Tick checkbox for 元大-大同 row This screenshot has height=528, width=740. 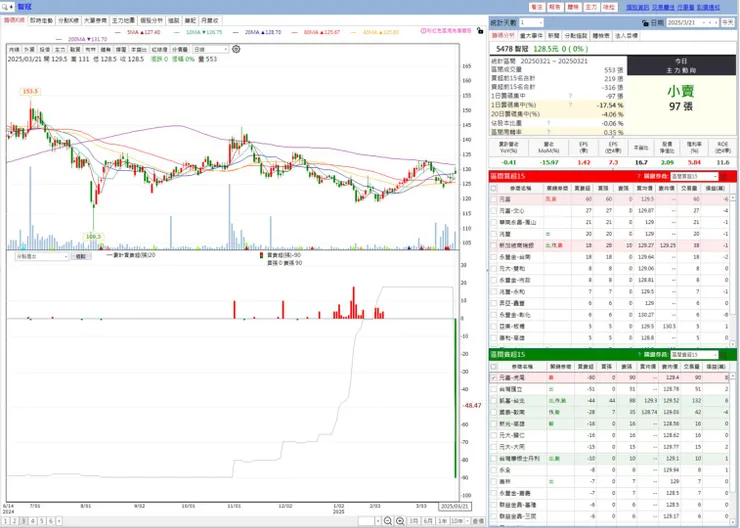click(494, 447)
